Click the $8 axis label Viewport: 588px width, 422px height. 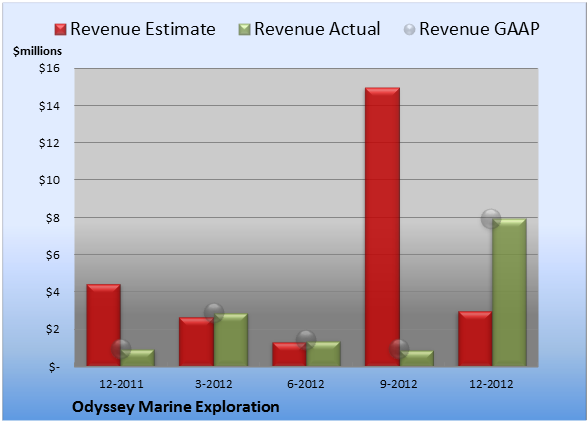pos(53,218)
